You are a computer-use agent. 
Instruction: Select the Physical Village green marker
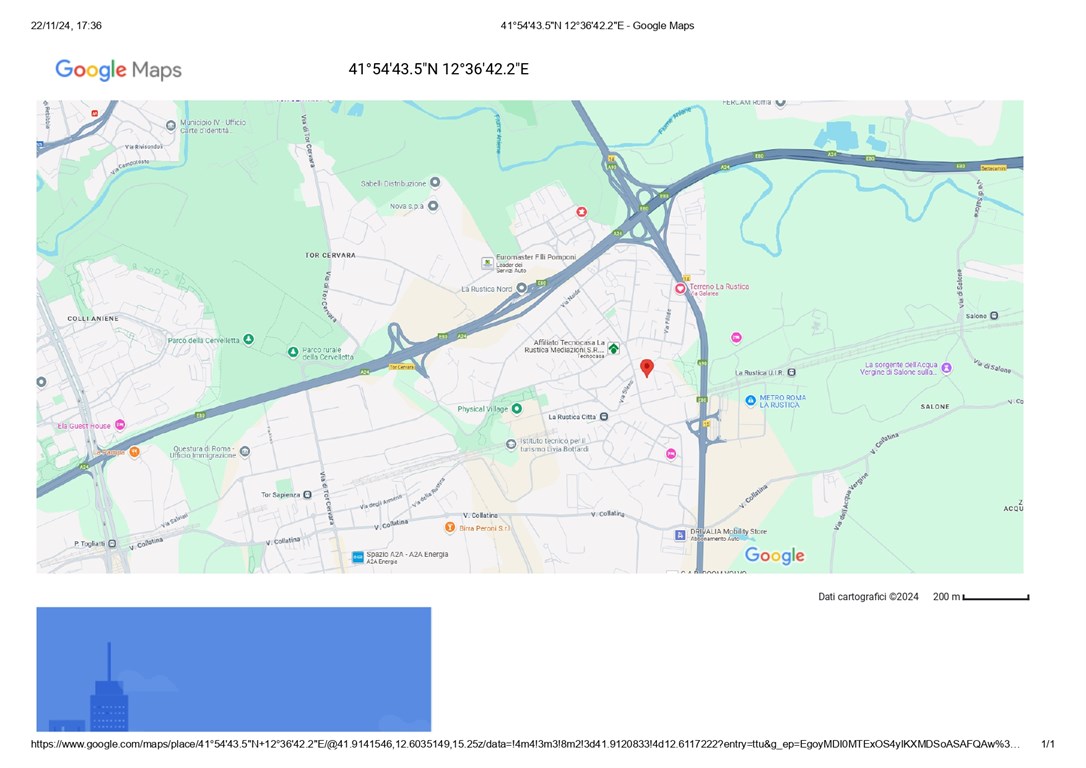(x=517, y=409)
